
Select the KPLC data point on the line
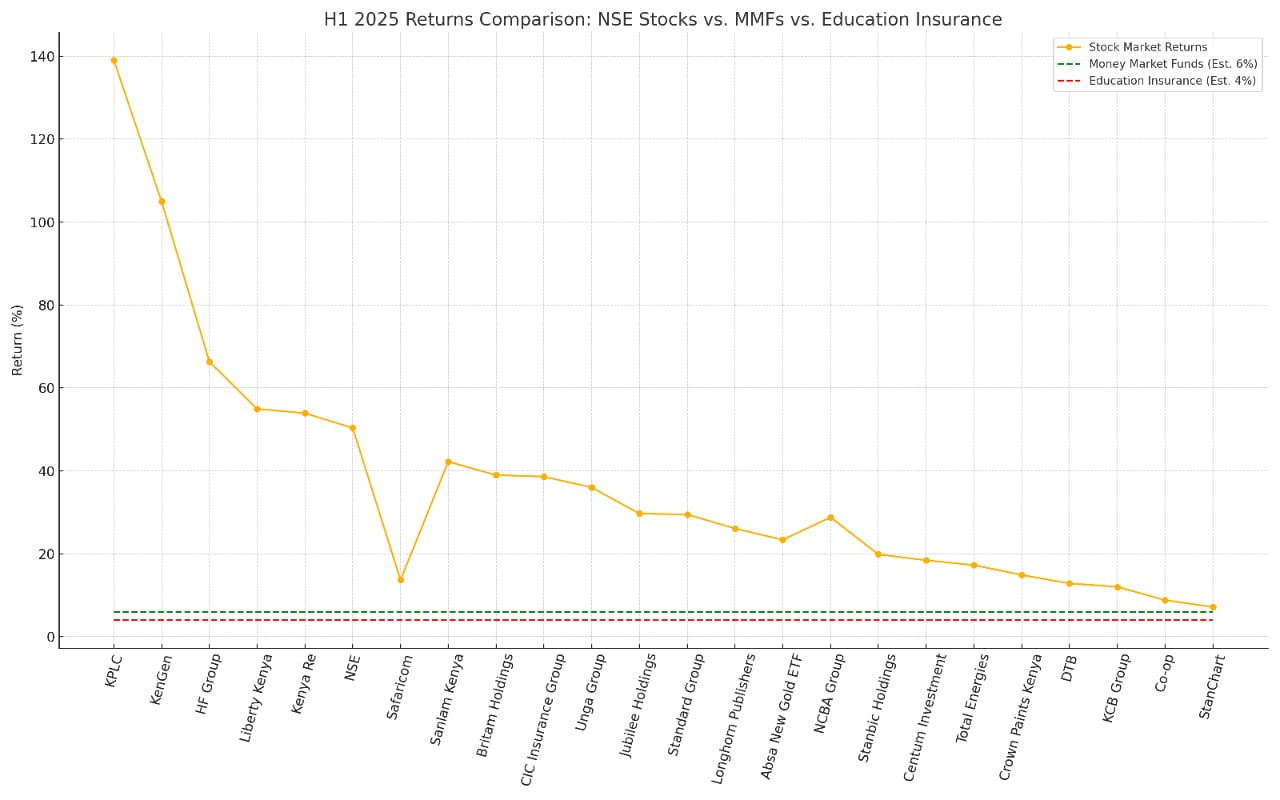point(114,60)
